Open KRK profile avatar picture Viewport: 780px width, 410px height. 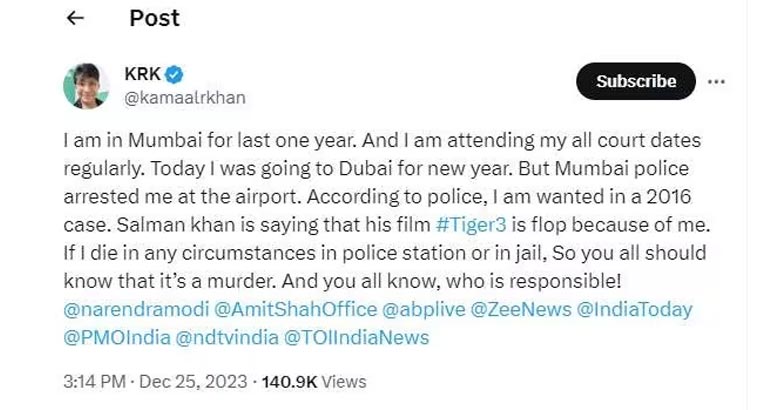[86, 86]
